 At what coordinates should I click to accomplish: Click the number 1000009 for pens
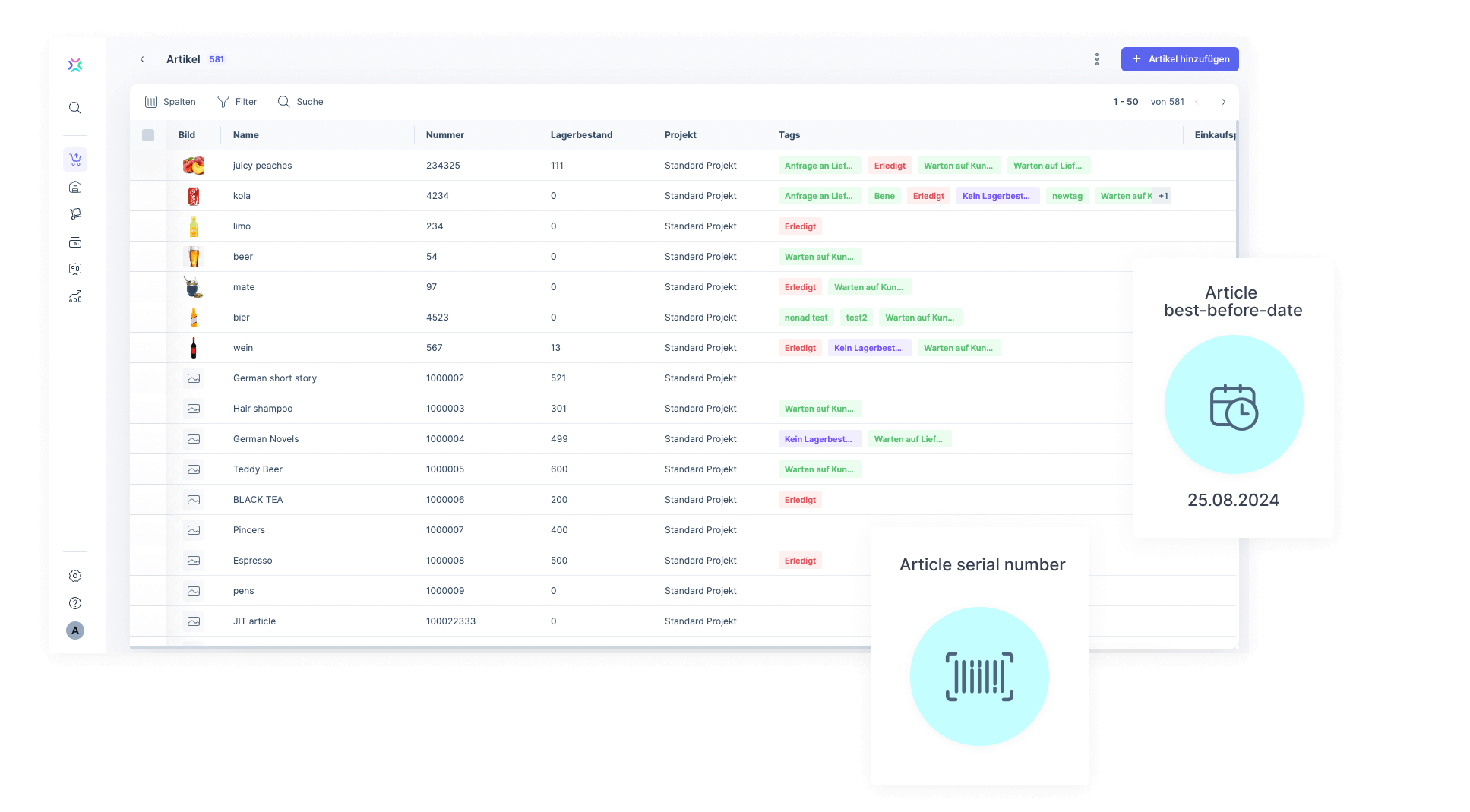point(445,591)
